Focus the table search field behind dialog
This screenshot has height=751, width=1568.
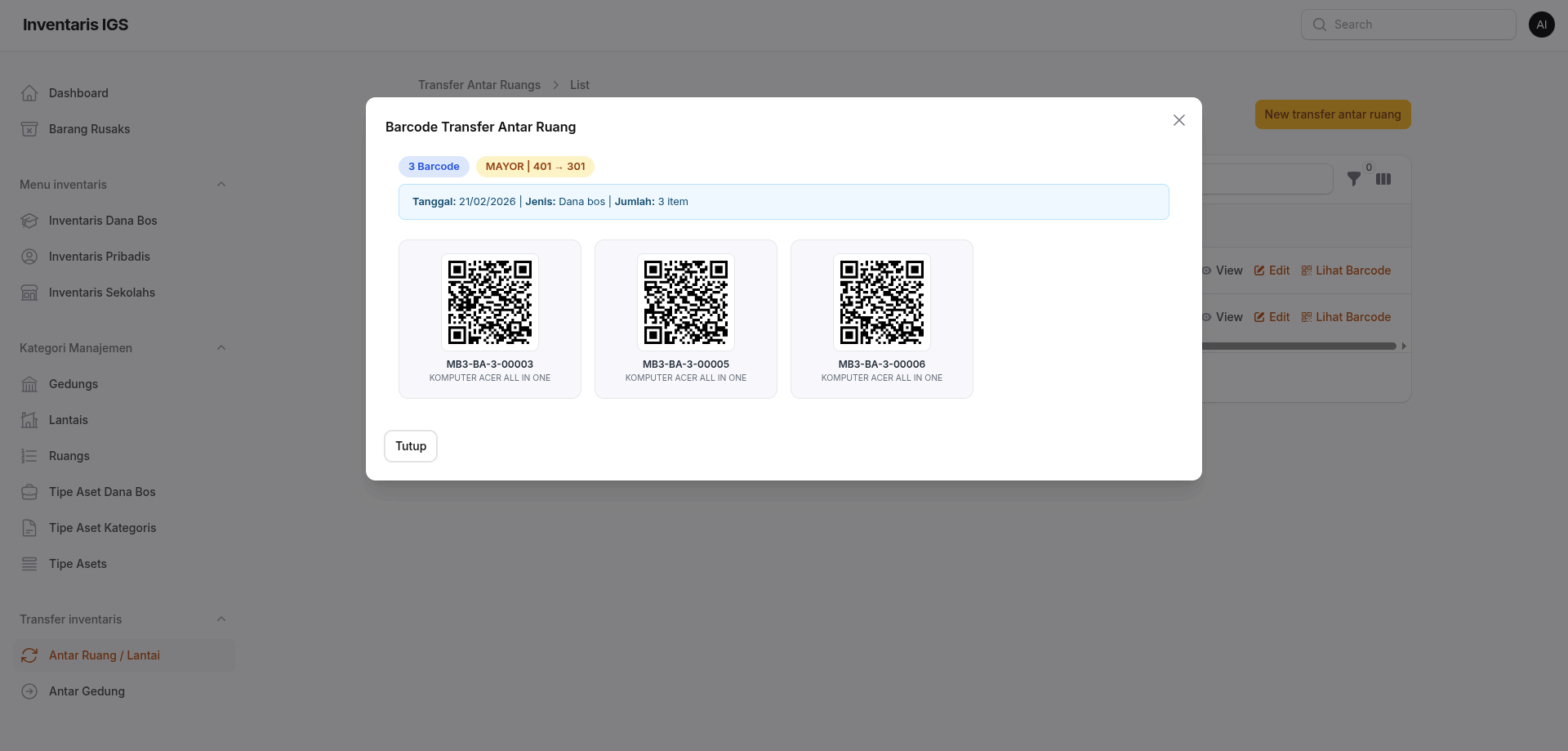pos(1267,179)
